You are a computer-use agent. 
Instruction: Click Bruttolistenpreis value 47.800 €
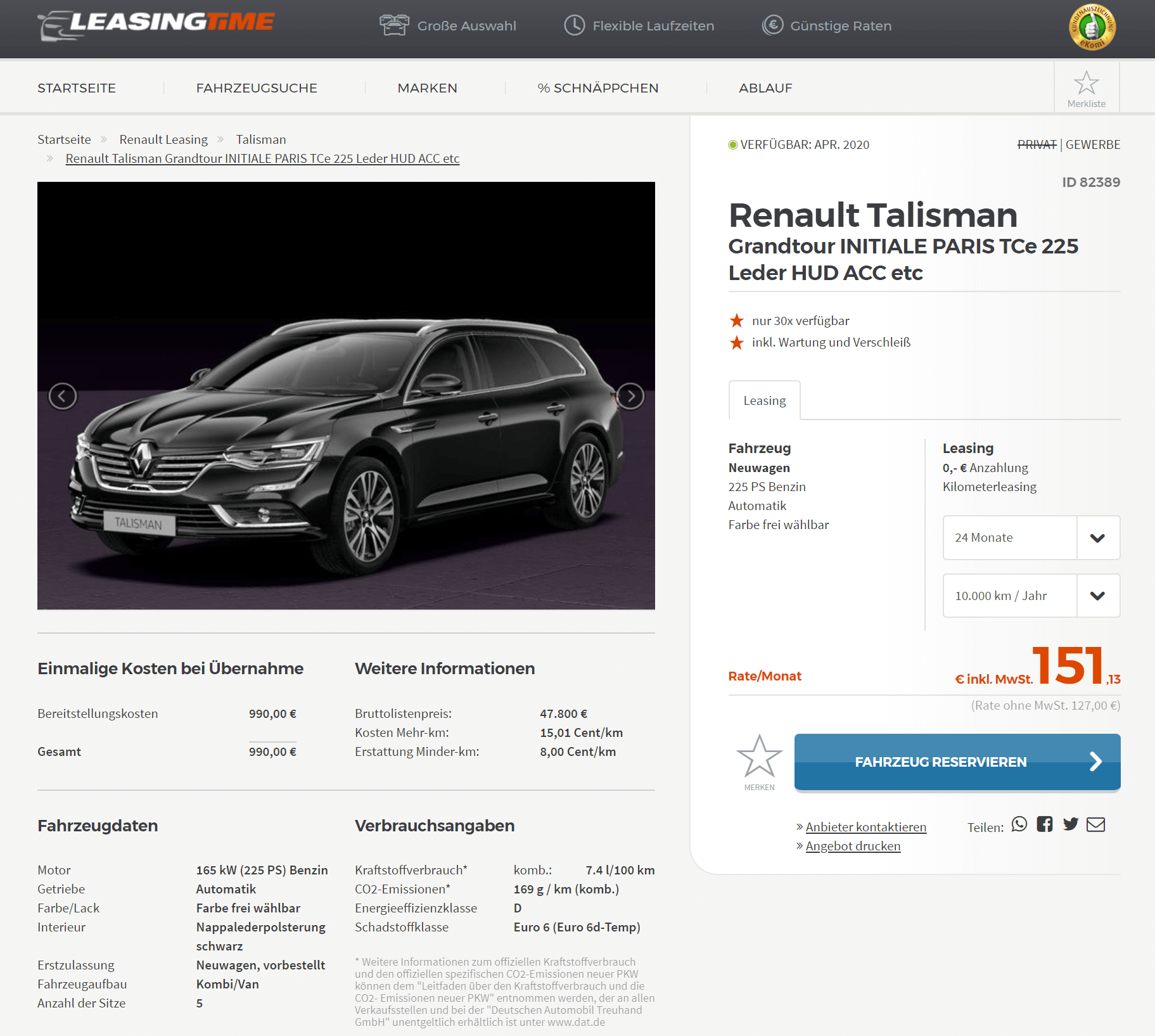coord(564,713)
